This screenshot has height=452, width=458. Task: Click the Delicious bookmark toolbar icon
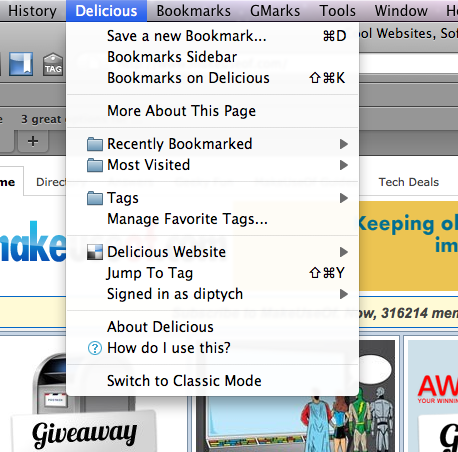pyautogui.click(x=21, y=63)
